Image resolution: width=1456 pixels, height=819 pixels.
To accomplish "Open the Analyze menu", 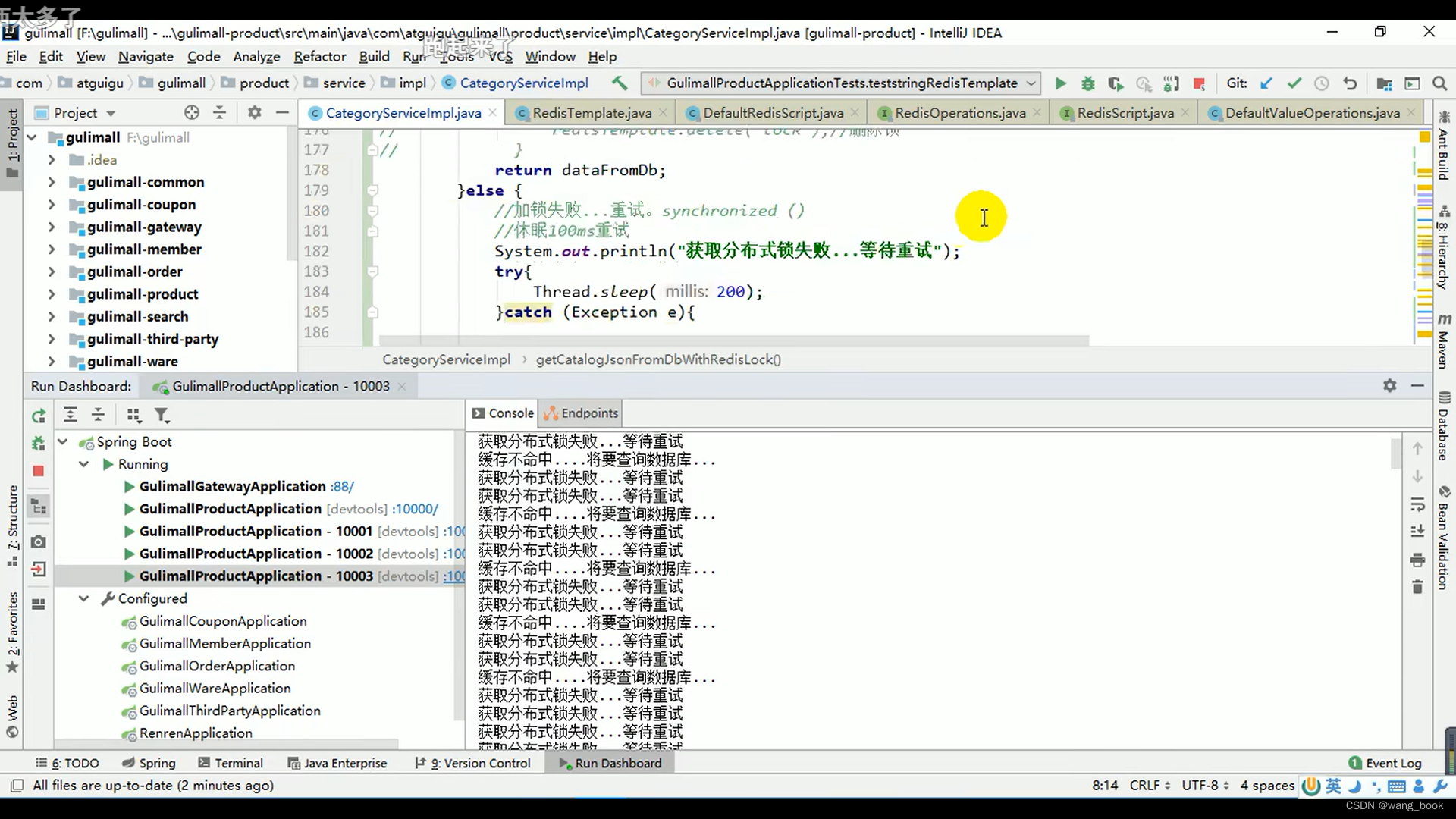I will pyautogui.click(x=256, y=56).
